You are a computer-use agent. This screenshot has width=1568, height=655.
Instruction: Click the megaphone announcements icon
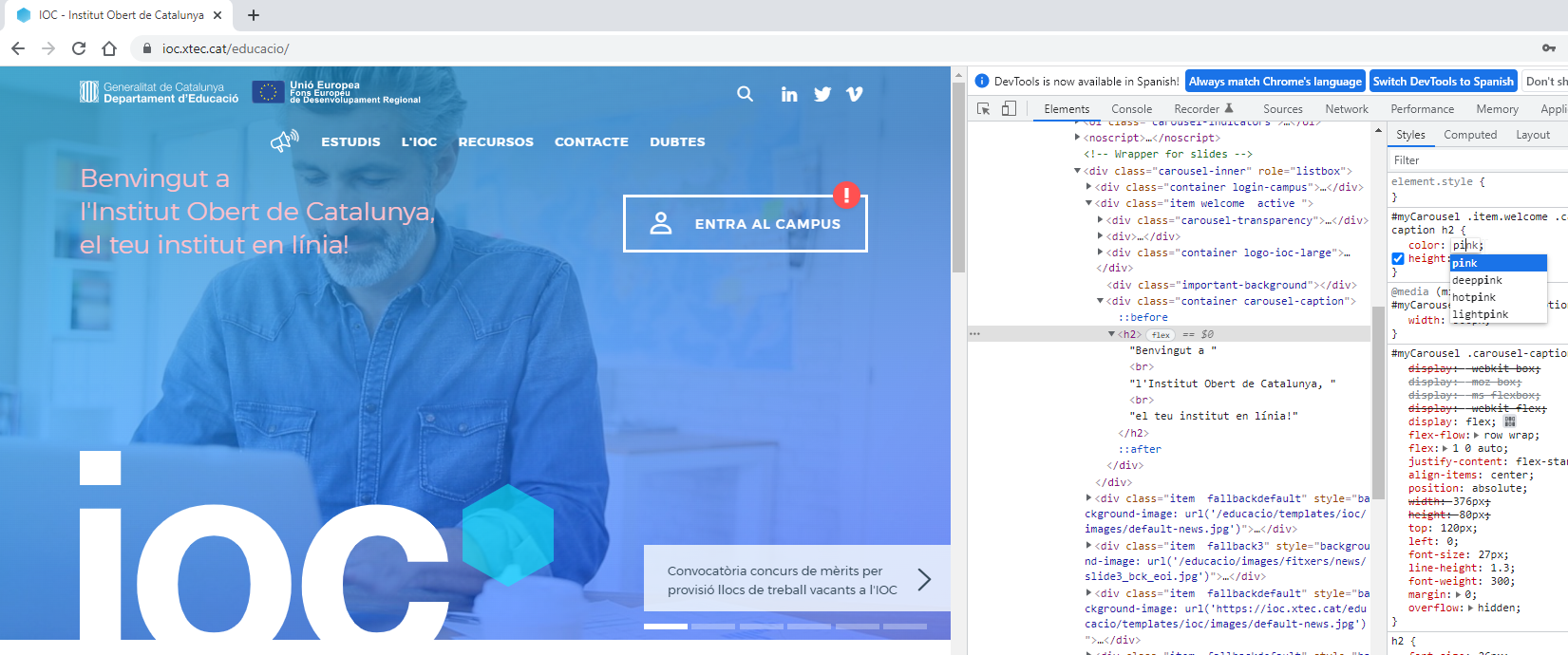pyautogui.click(x=284, y=141)
